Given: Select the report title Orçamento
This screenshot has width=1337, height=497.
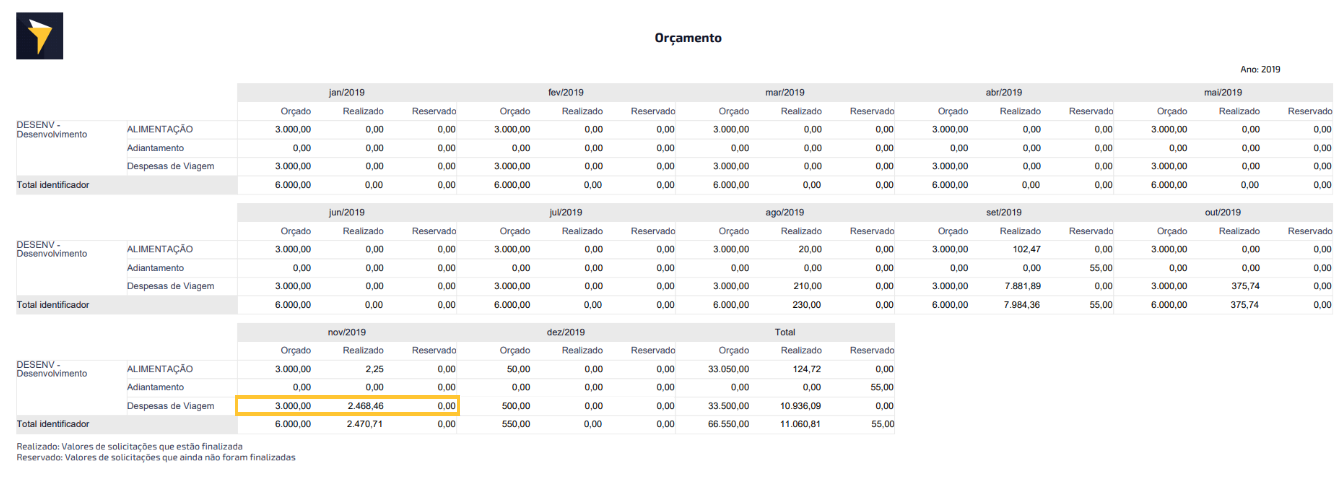Looking at the screenshot, I should 688,38.
